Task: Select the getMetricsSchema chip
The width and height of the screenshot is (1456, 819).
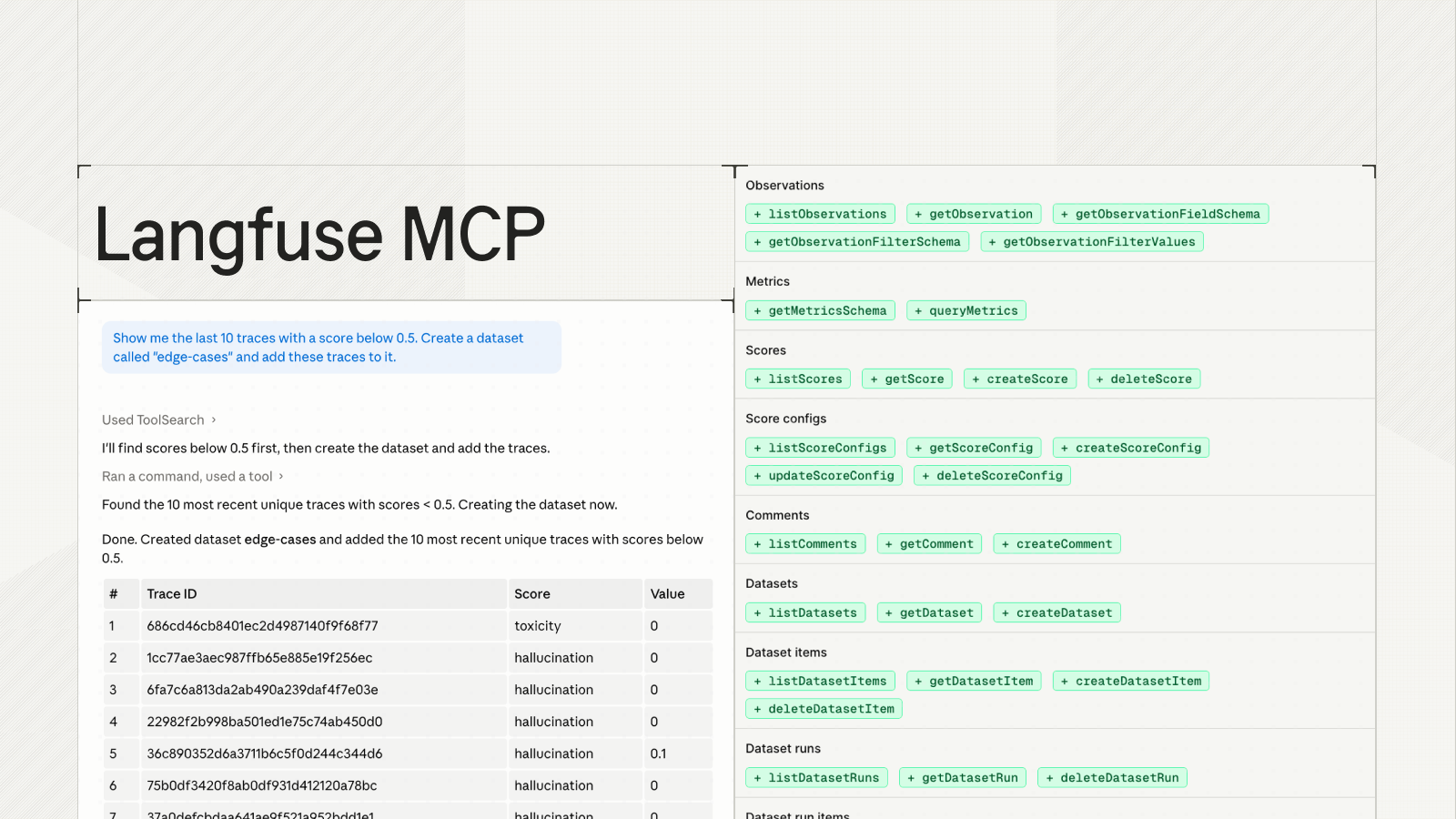Action: [820, 310]
